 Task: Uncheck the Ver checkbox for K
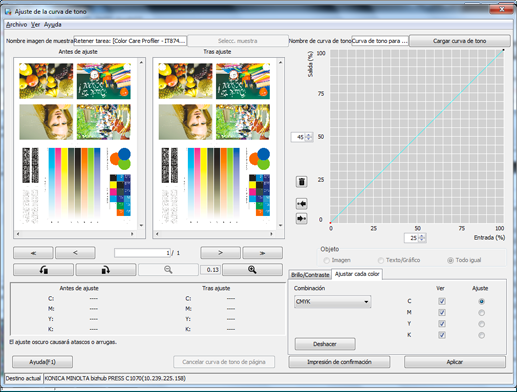tap(442, 335)
